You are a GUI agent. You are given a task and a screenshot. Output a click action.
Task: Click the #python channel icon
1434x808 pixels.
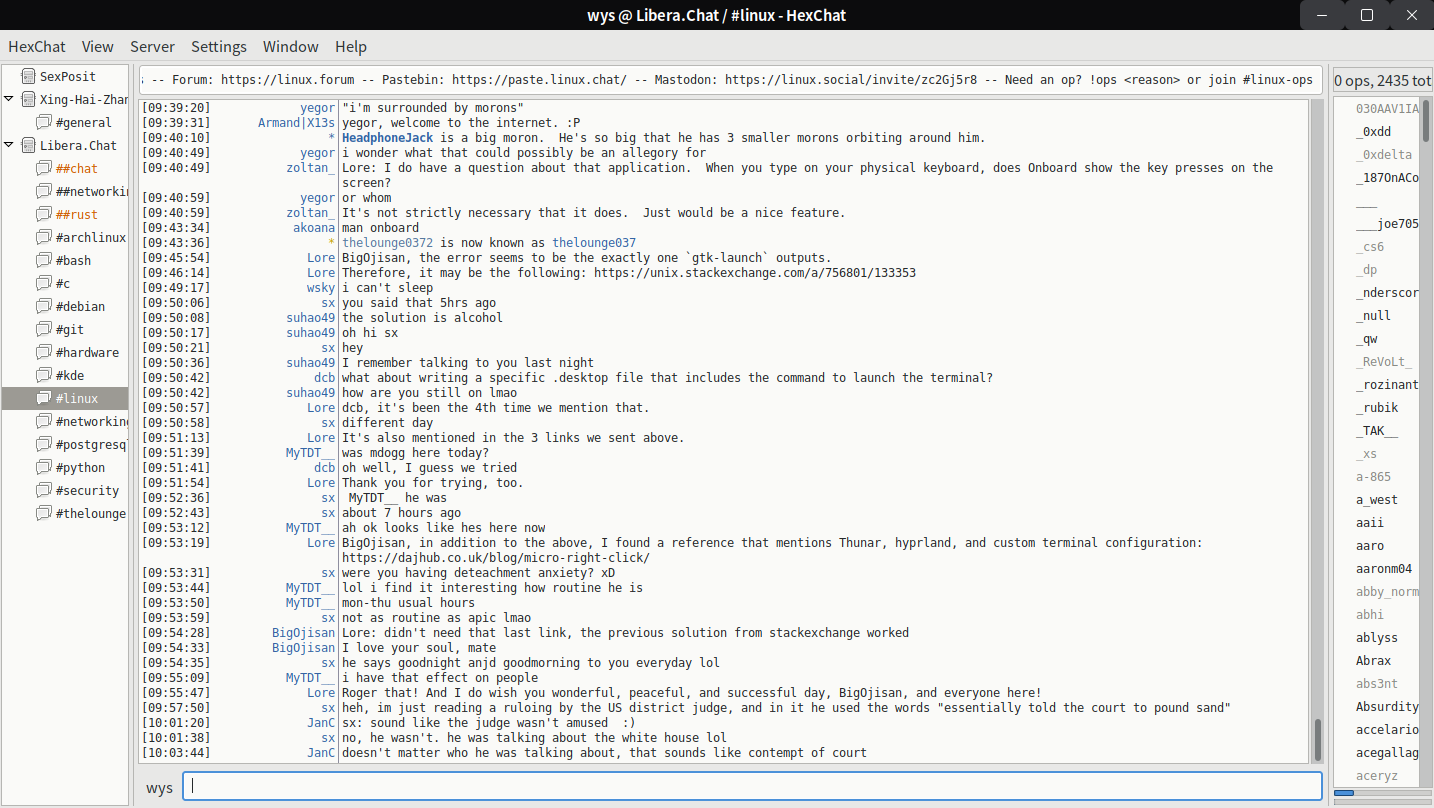click(43, 467)
